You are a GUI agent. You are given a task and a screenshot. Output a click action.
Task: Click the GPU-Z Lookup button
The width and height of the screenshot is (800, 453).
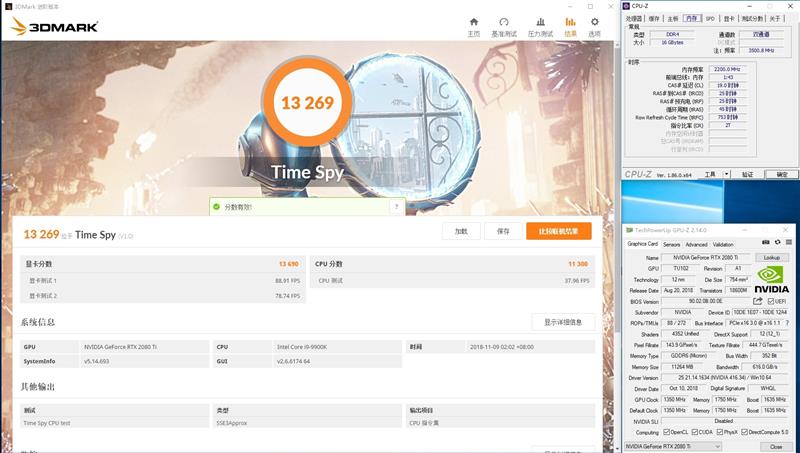(771, 257)
